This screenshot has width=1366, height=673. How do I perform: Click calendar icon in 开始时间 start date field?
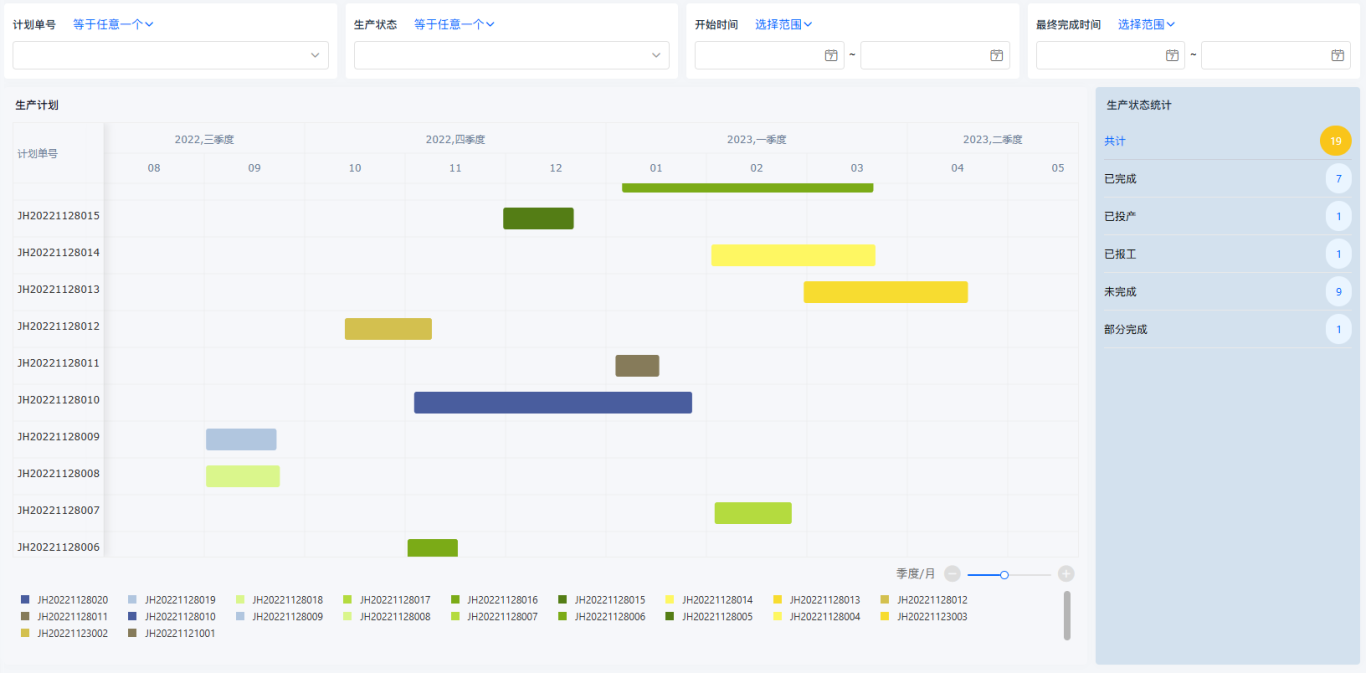pyautogui.click(x=831, y=55)
